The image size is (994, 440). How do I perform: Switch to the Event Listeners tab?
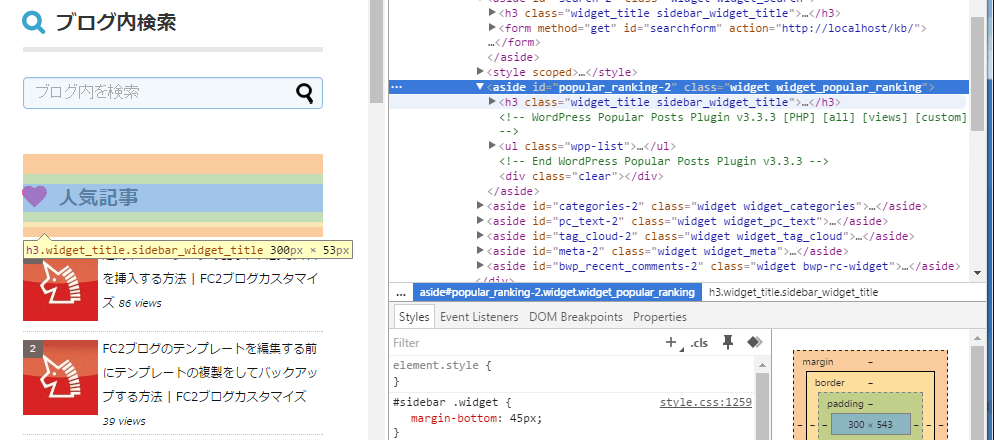pyautogui.click(x=479, y=317)
